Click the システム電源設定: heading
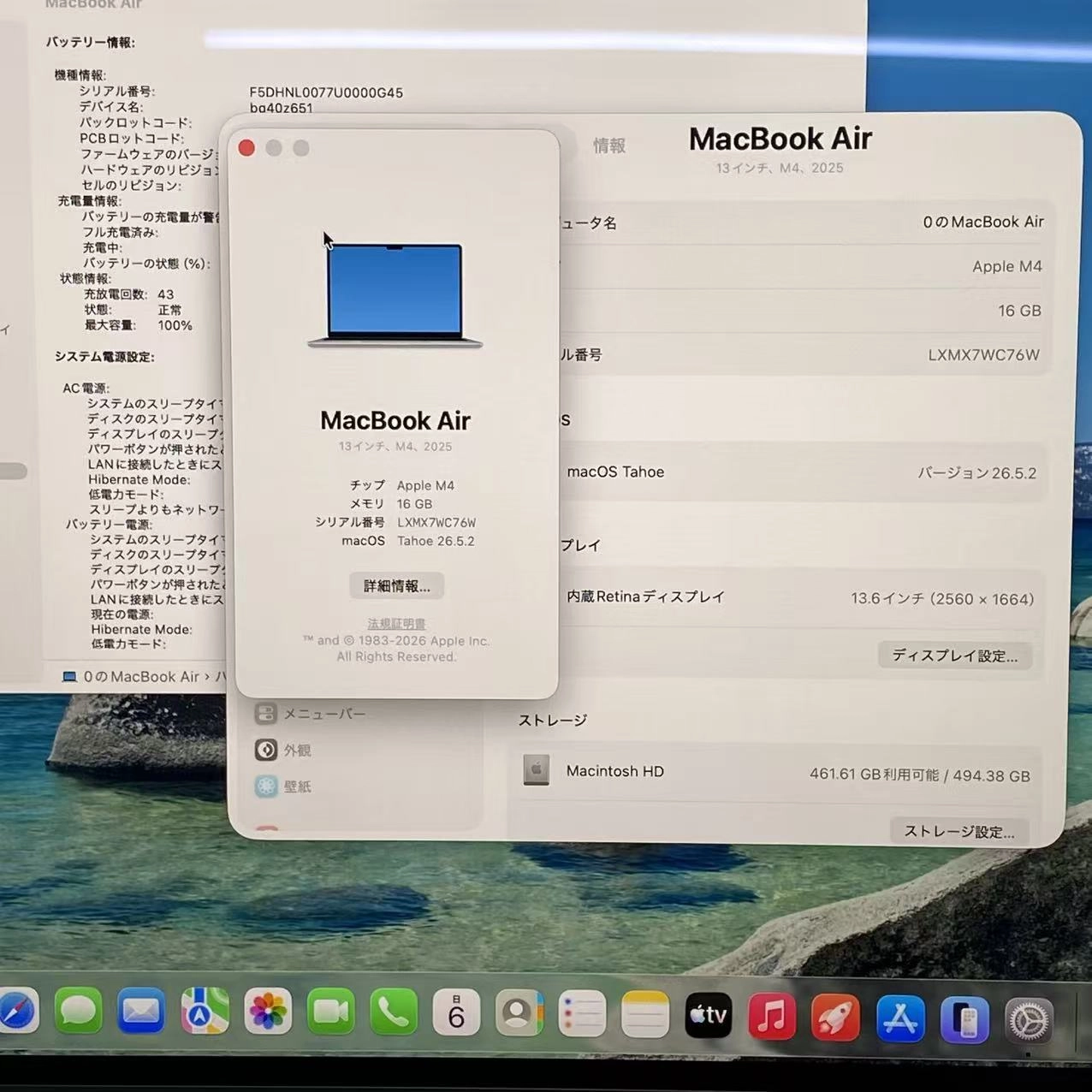The image size is (1092, 1092). pyautogui.click(x=104, y=357)
